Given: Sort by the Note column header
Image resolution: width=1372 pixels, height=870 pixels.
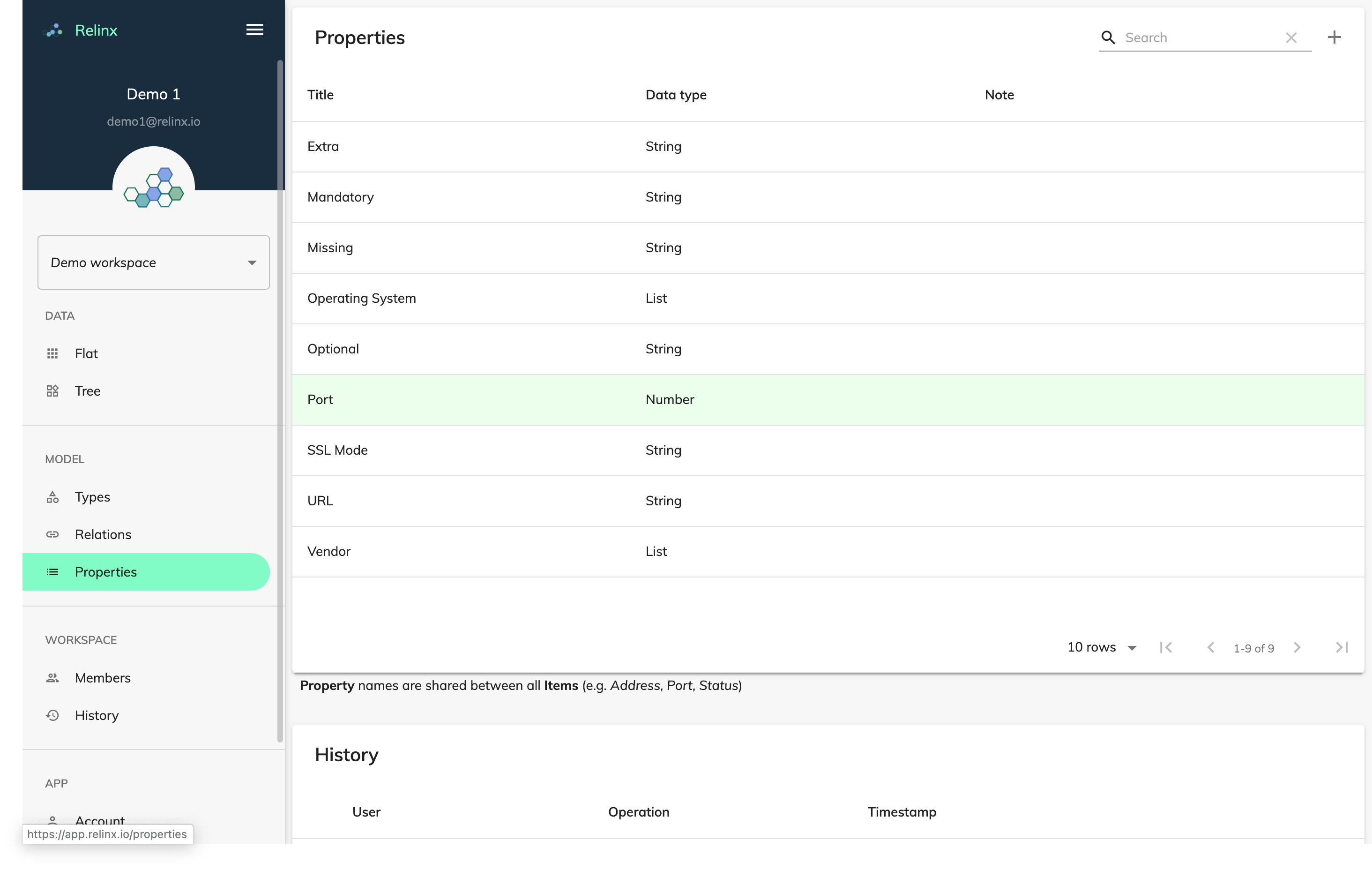Looking at the screenshot, I should point(999,95).
